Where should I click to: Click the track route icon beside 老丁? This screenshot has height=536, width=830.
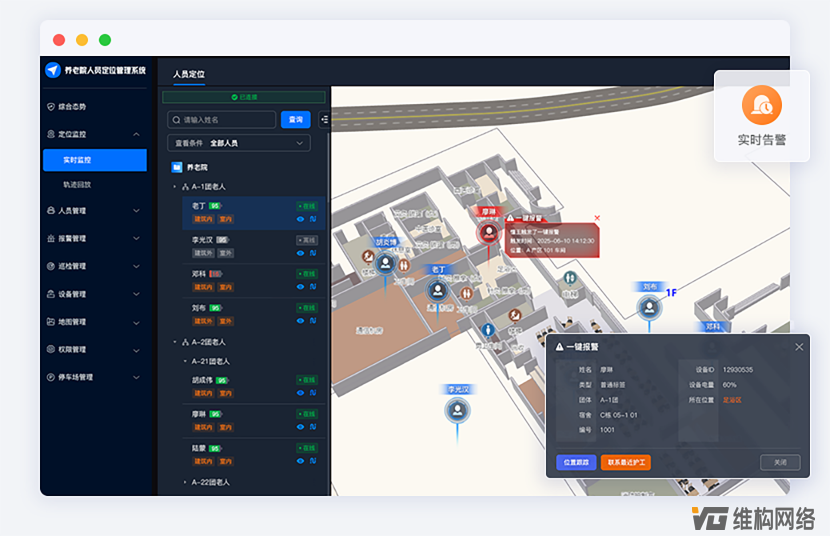click(313, 219)
